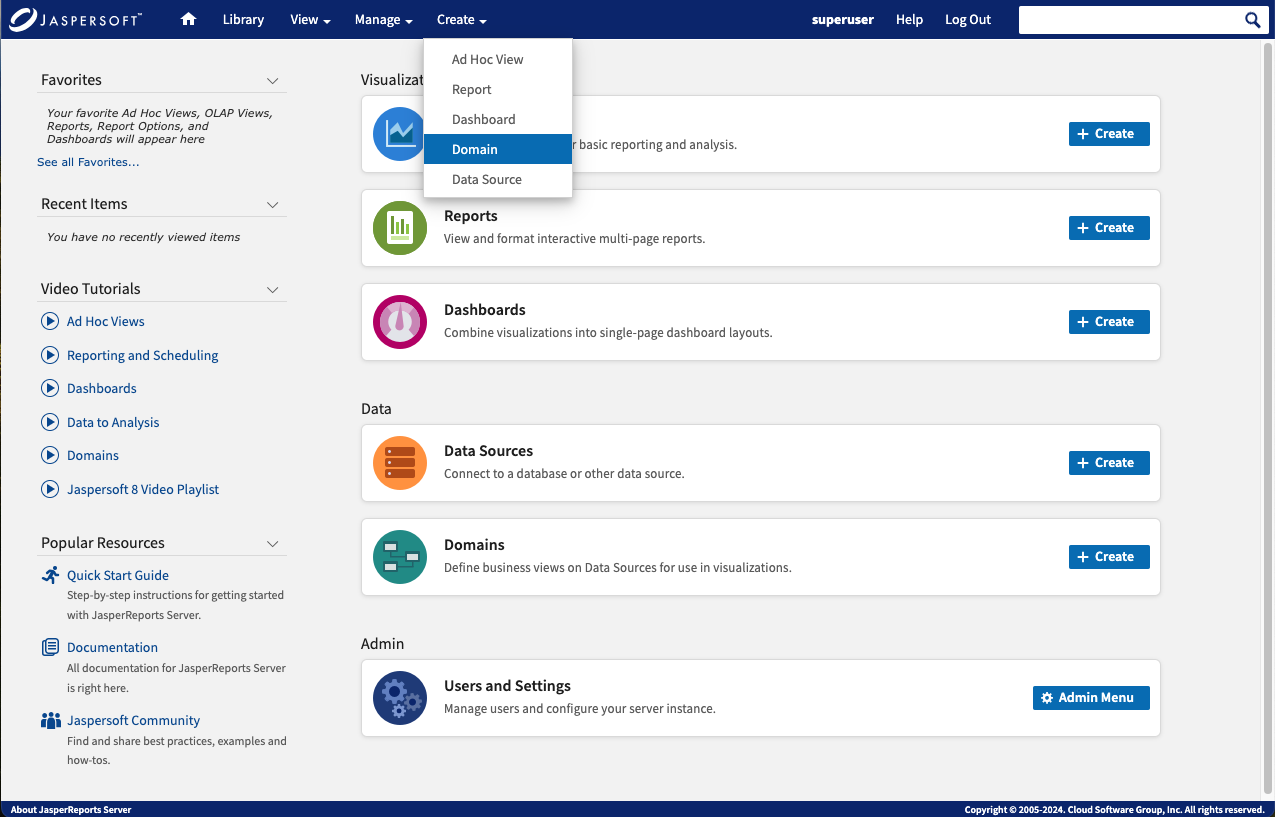This screenshot has height=817, width=1275.
Task: Click the Jaspersoft logo
Action: coord(76,19)
